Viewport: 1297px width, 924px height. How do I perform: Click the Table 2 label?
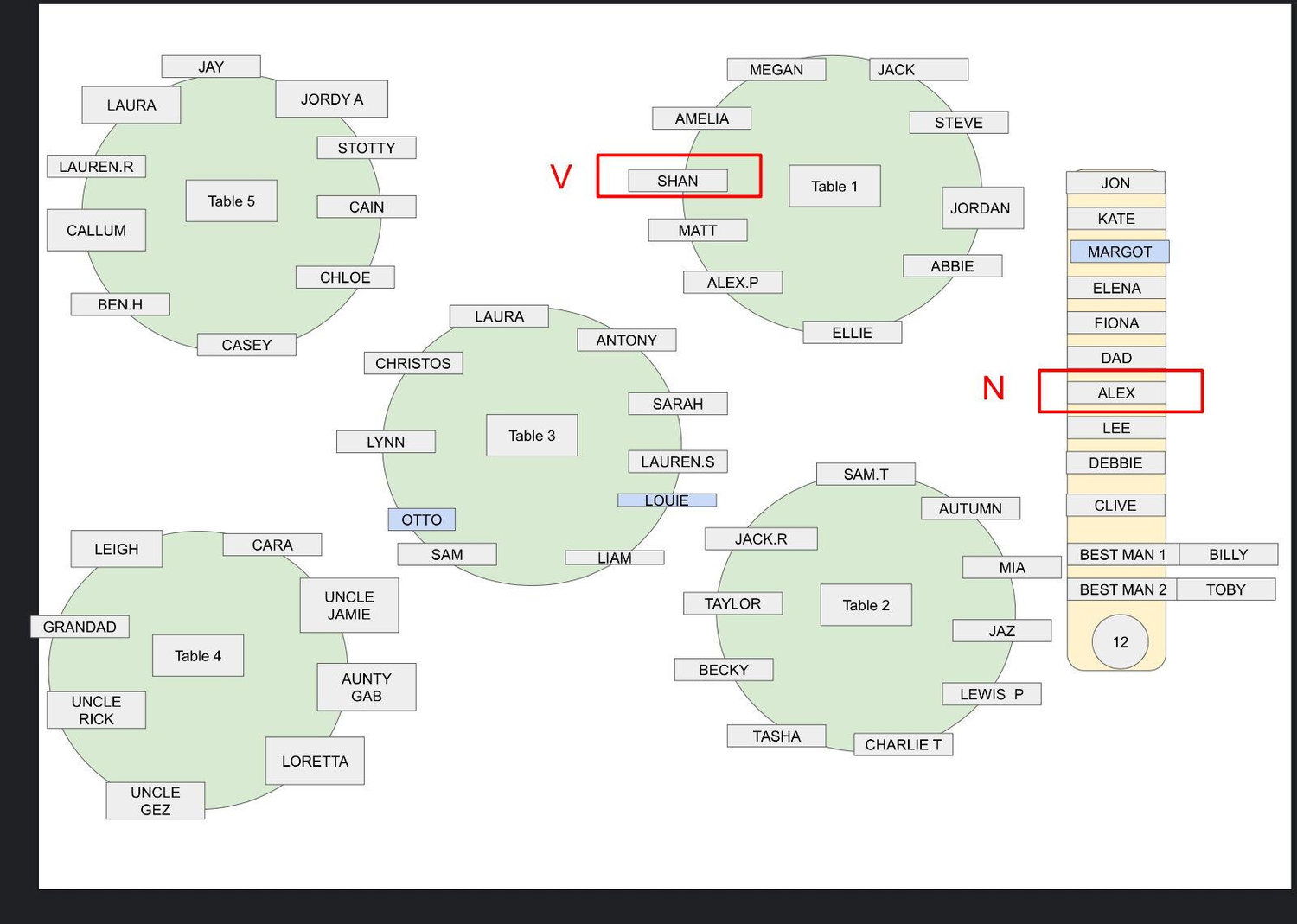click(866, 605)
